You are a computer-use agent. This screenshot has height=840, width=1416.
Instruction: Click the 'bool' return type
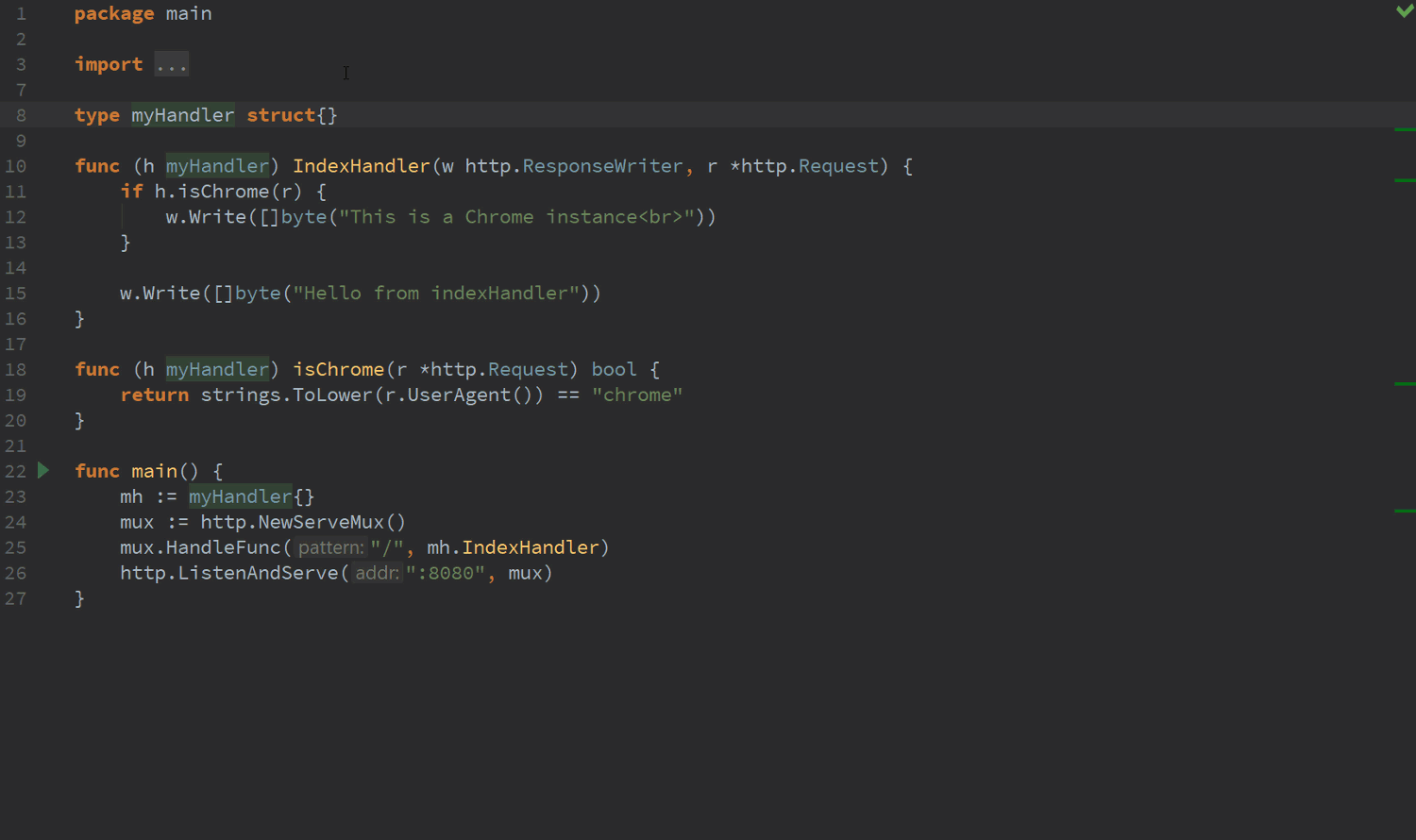tap(615, 370)
